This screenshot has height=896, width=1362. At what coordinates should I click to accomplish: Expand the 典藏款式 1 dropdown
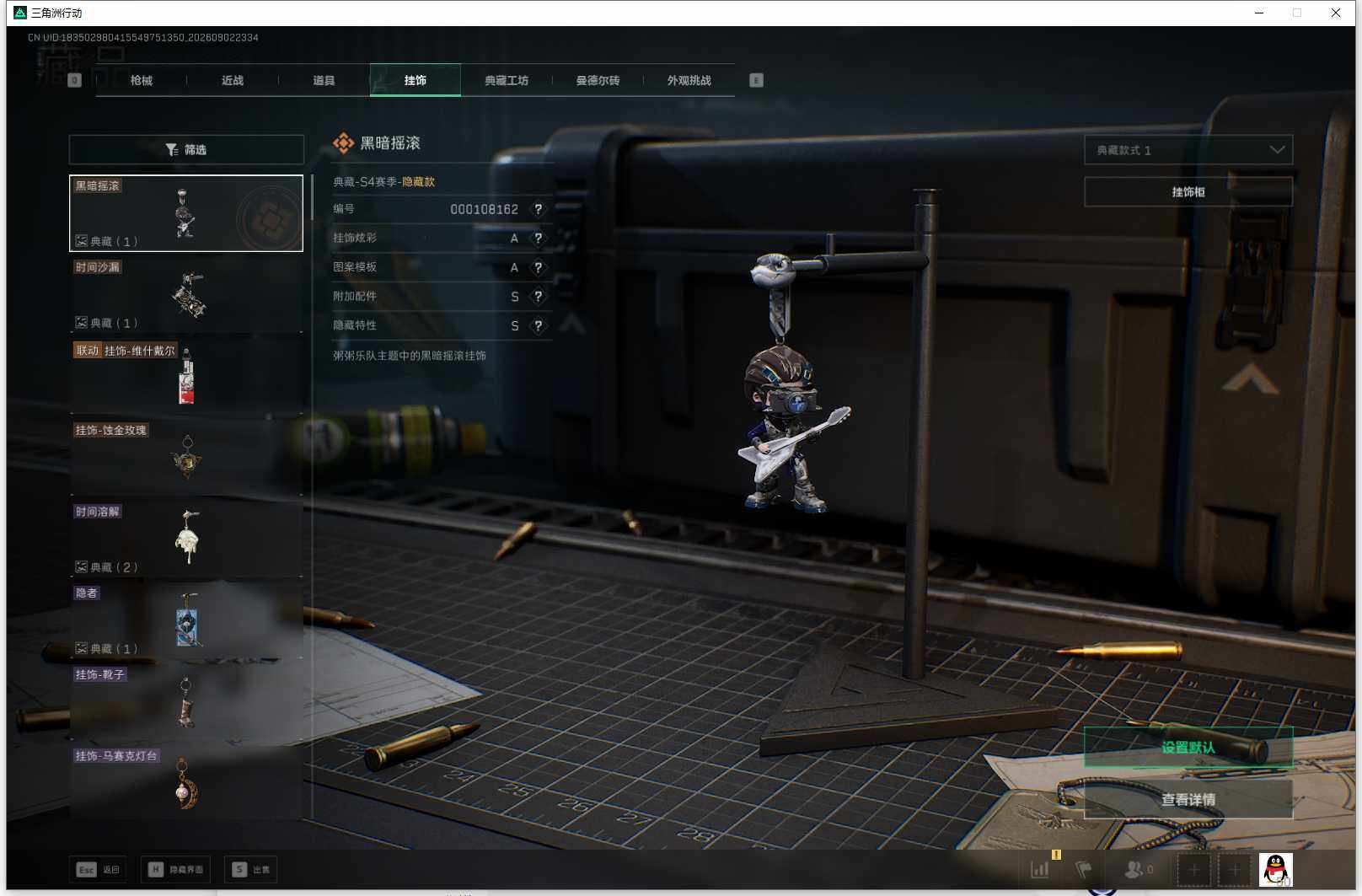click(1188, 150)
